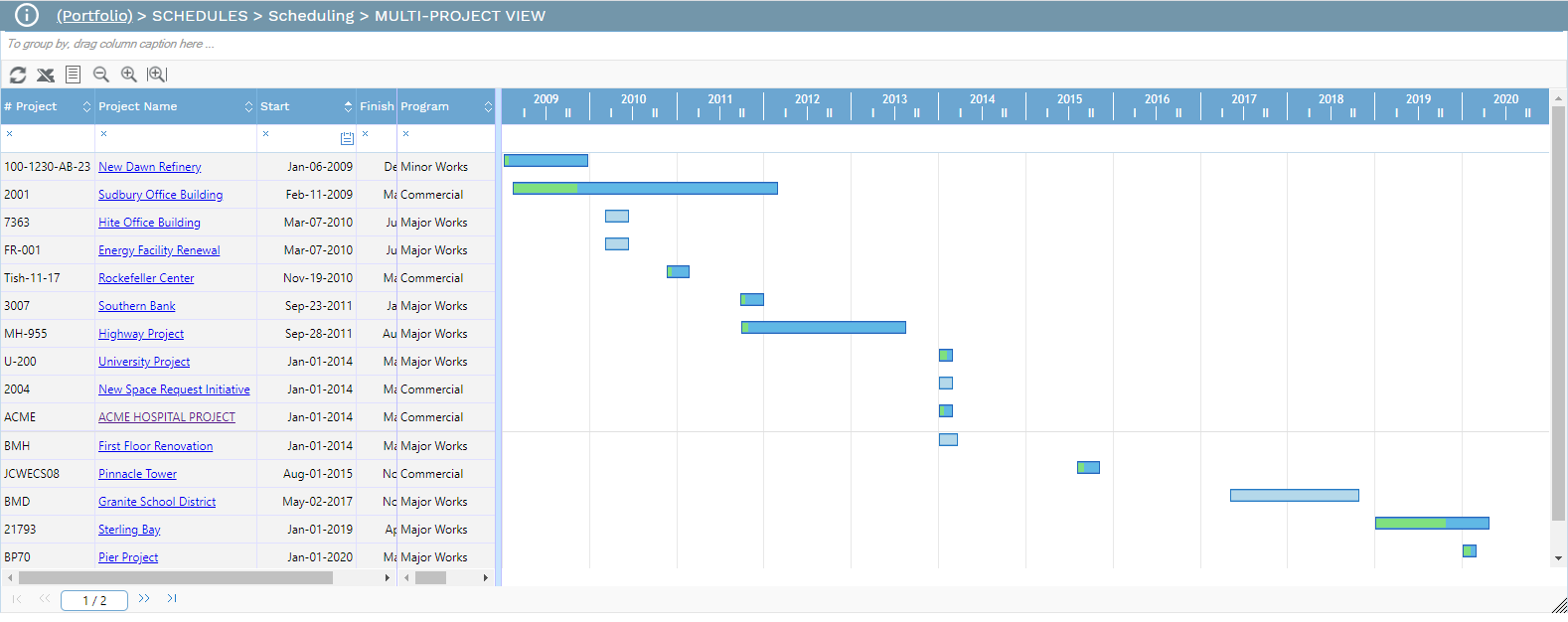Open the Sudbury Office Building project link

click(x=160, y=195)
